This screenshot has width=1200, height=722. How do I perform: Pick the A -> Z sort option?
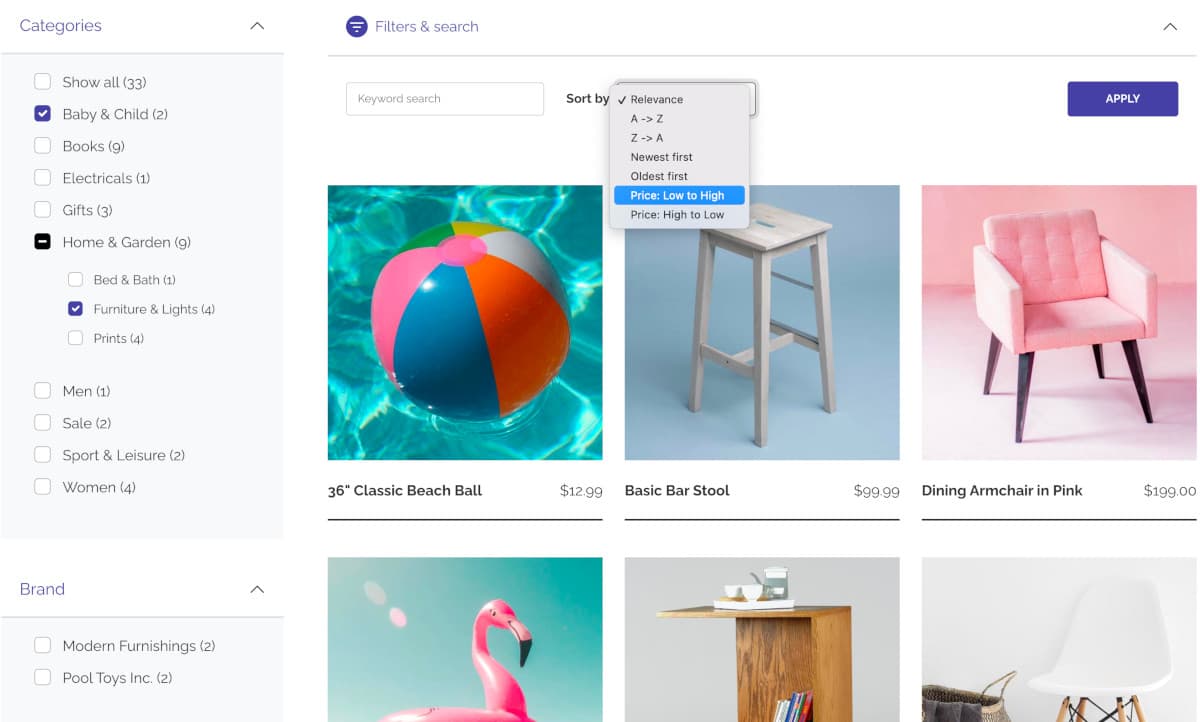pyautogui.click(x=647, y=119)
